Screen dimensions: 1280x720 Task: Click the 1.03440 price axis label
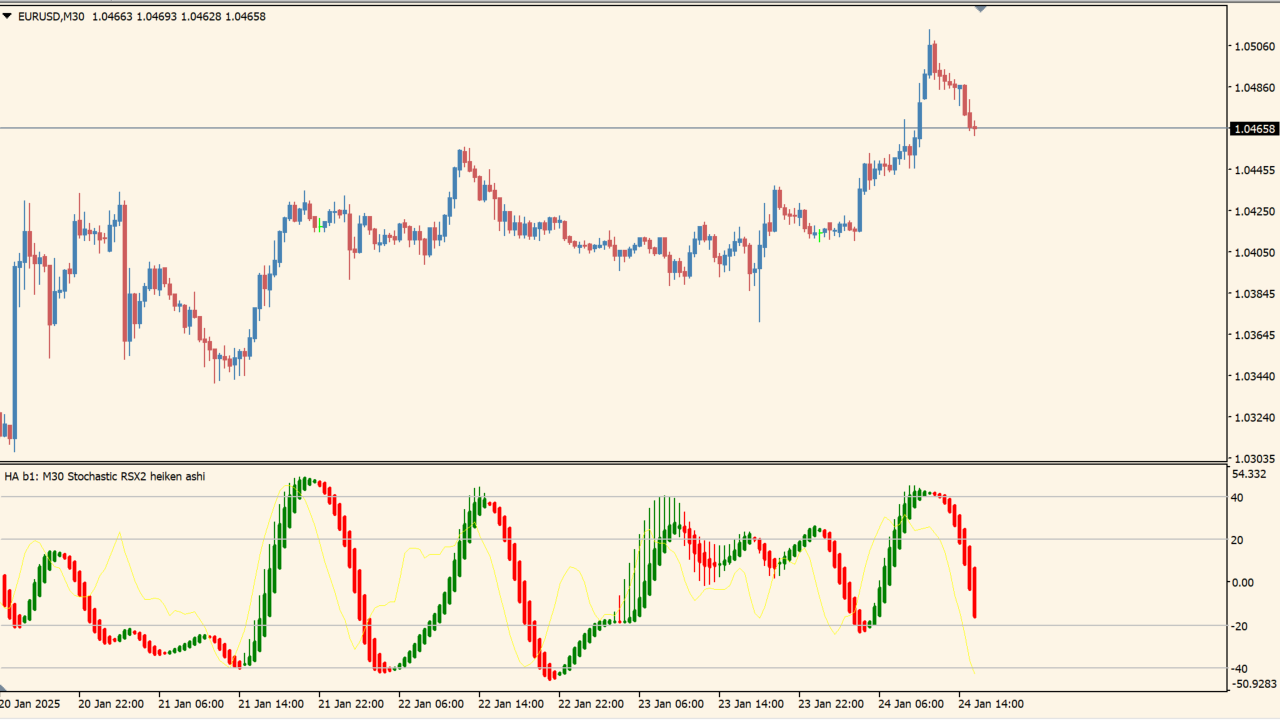(1254, 376)
